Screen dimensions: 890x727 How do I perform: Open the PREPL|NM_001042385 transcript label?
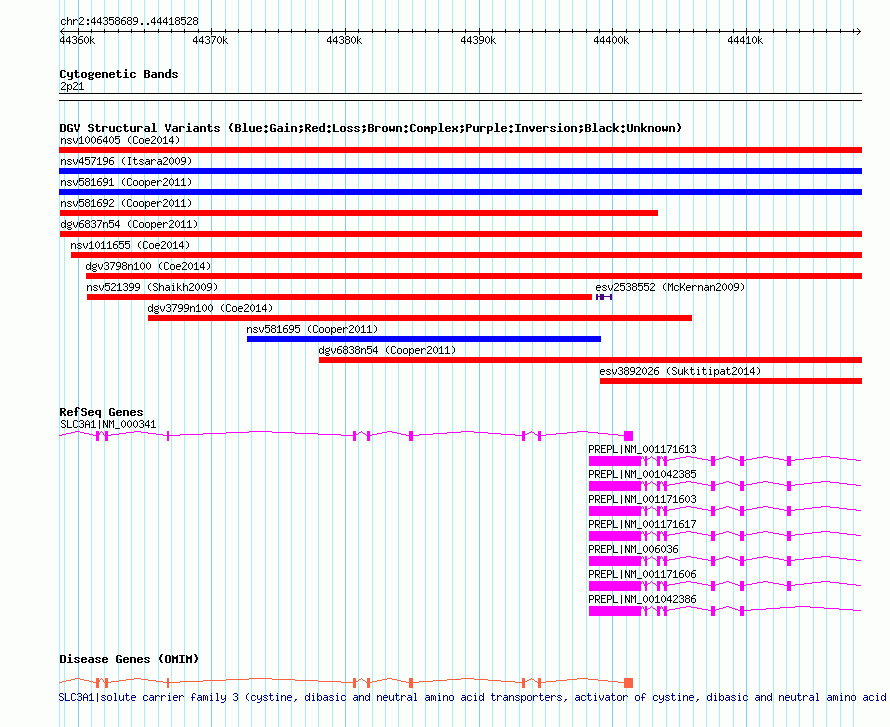click(642, 474)
